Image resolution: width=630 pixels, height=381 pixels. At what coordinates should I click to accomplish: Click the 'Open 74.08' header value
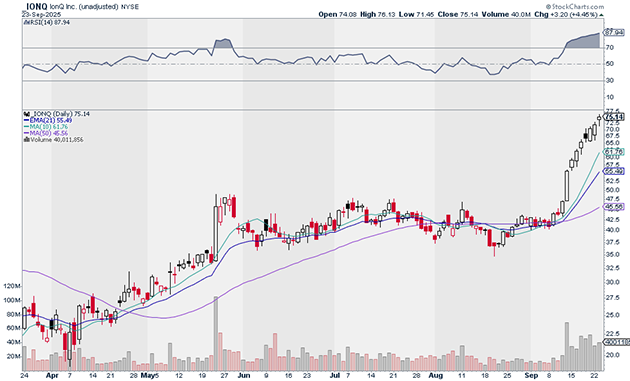tap(338, 14)
